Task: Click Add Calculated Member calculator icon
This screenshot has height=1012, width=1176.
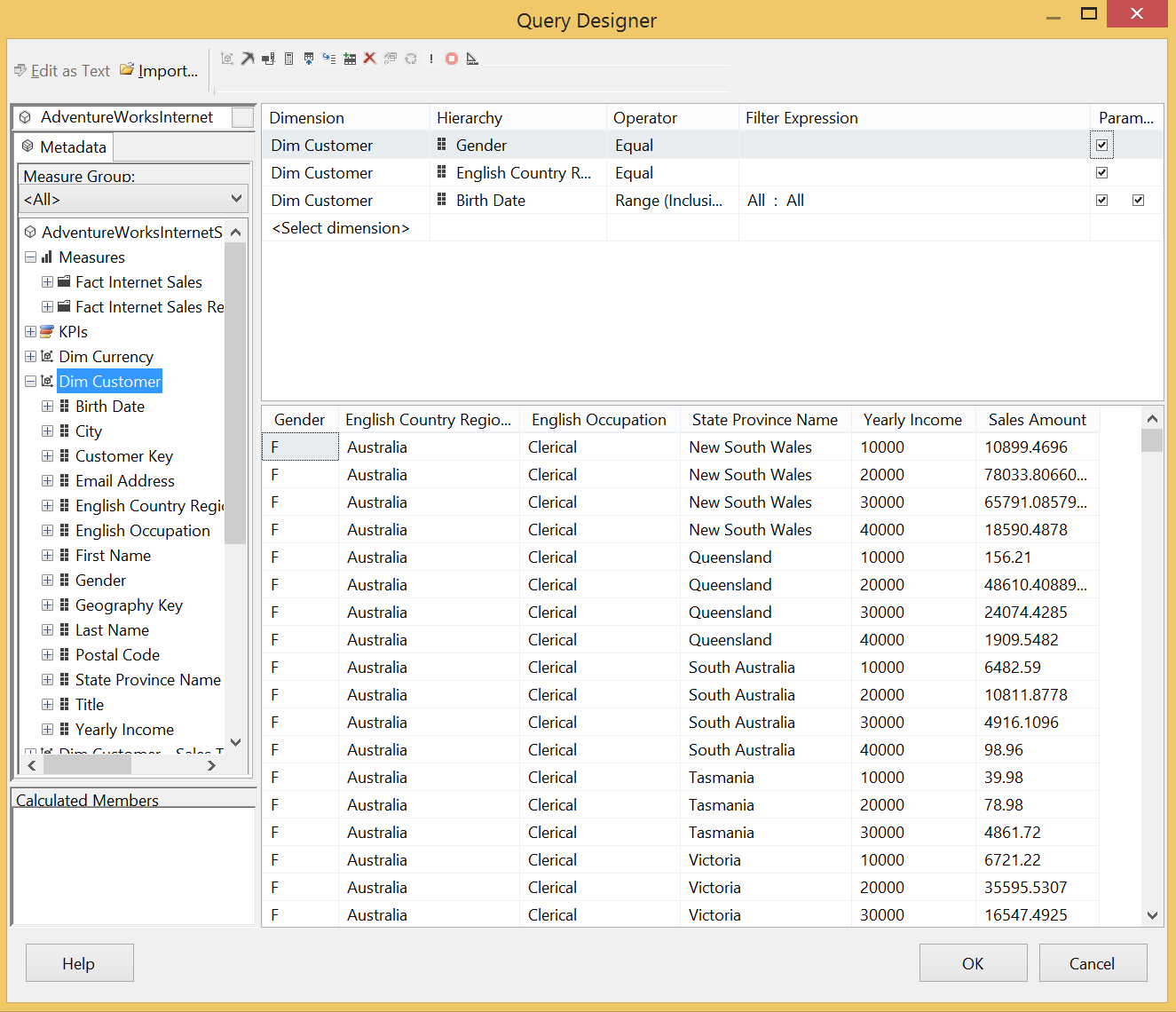Action: (x=288, y=59)
